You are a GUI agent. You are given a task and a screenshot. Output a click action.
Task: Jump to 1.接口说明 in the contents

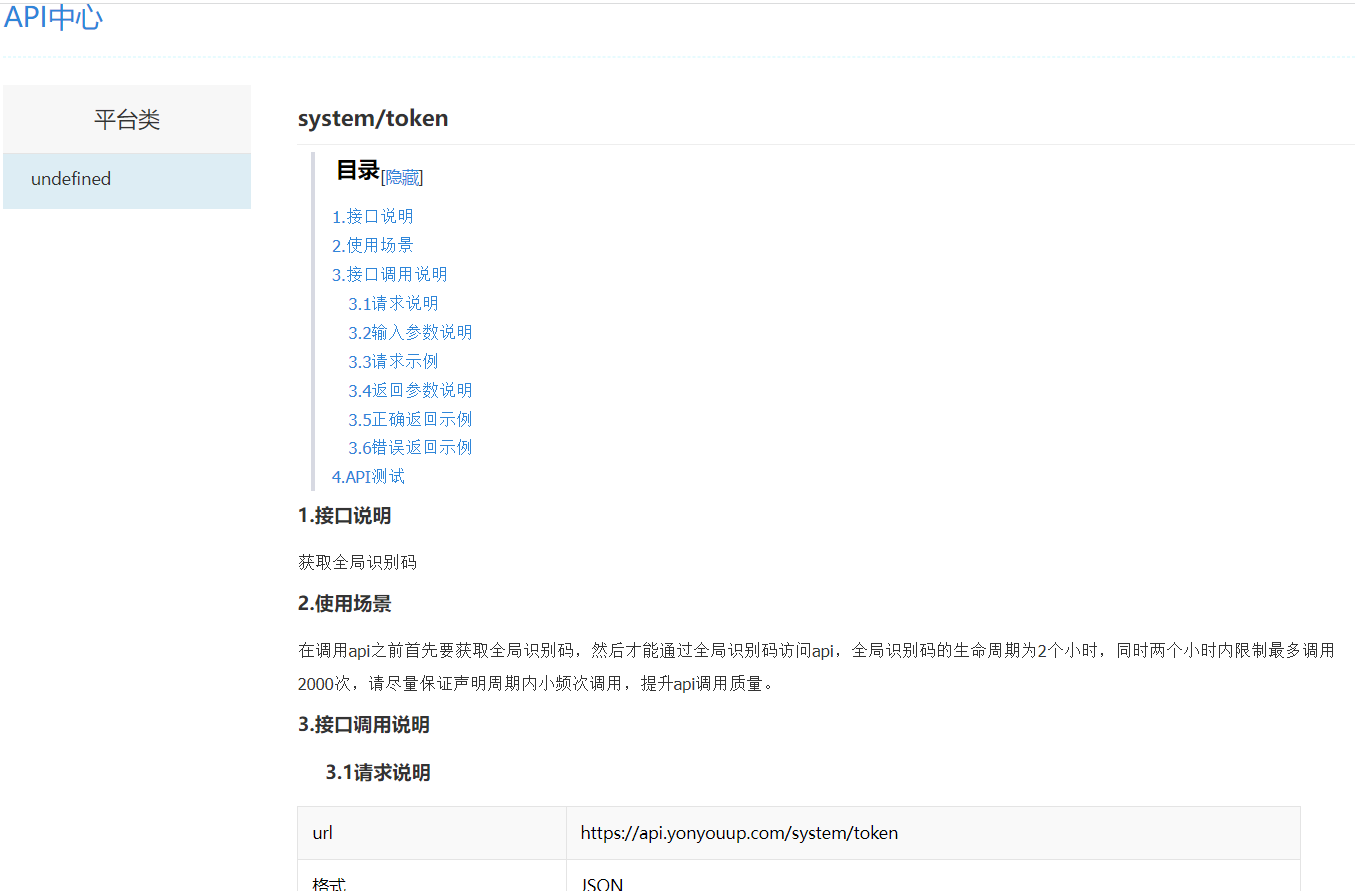[x=372, y=217]
